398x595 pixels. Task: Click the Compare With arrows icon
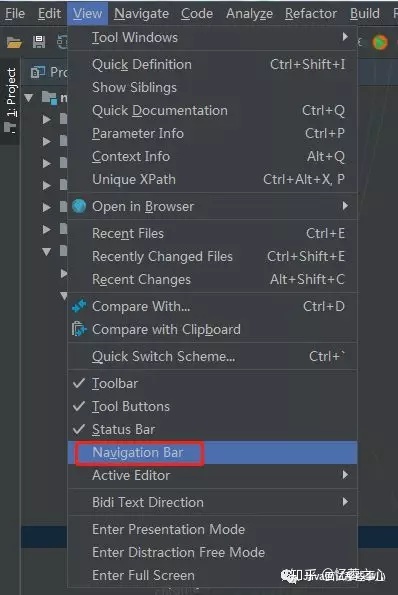pos(79,306)
